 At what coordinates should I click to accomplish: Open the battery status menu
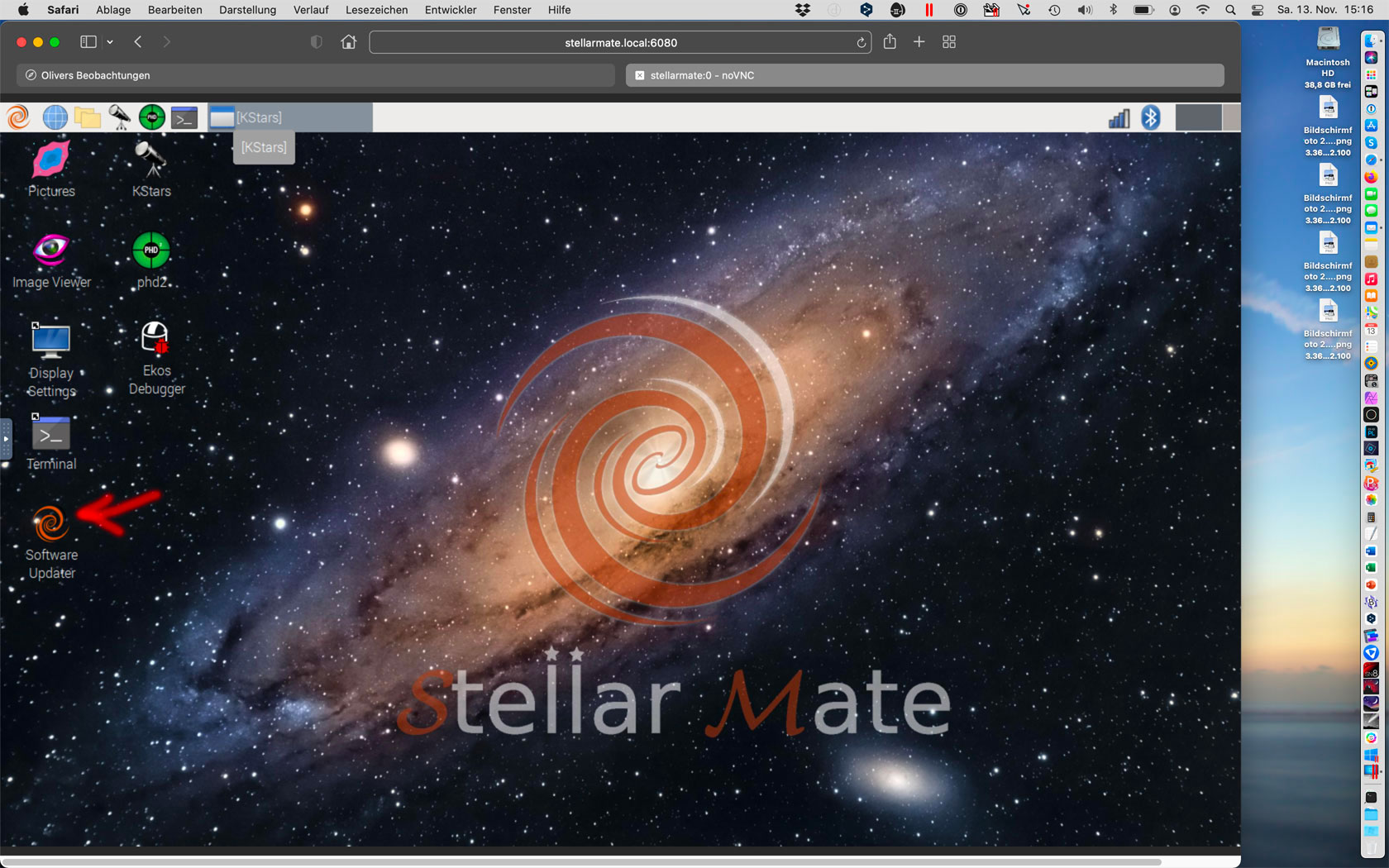pos(1143,10)
